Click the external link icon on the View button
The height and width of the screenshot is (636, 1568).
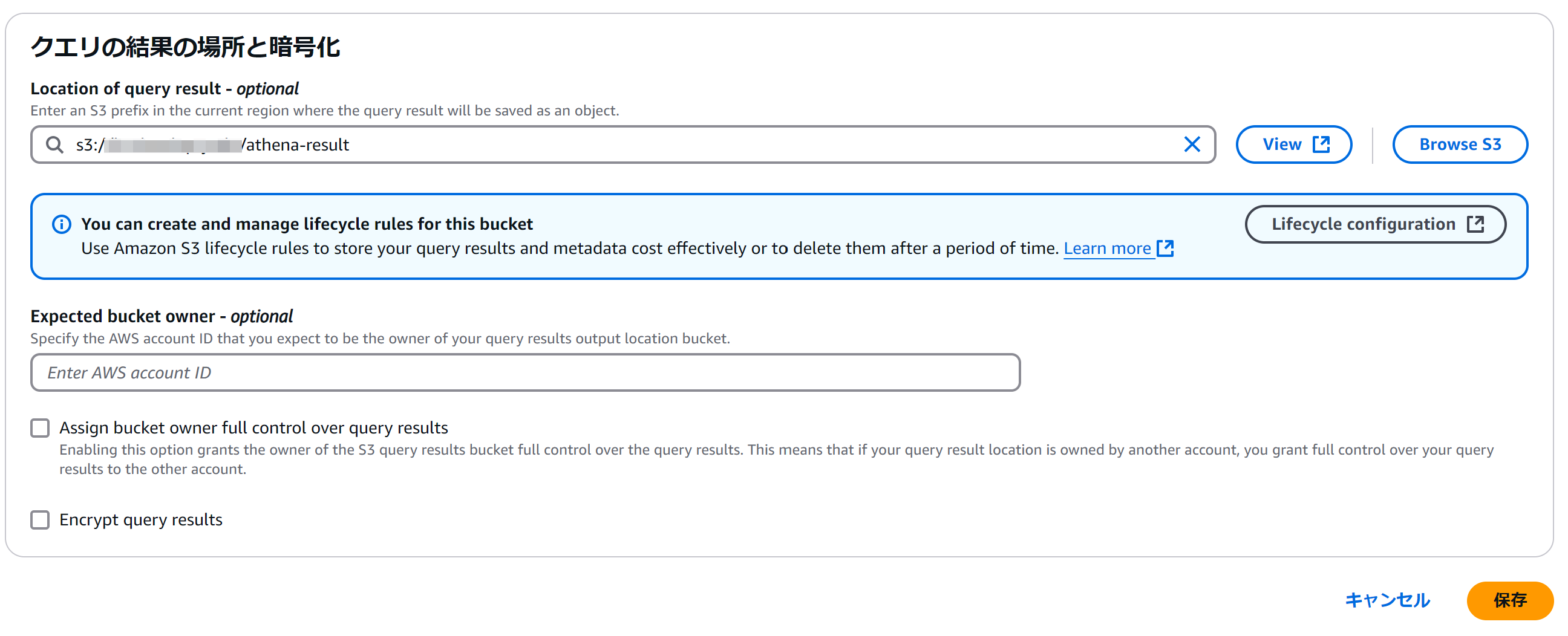click(x=1320, y=144)
